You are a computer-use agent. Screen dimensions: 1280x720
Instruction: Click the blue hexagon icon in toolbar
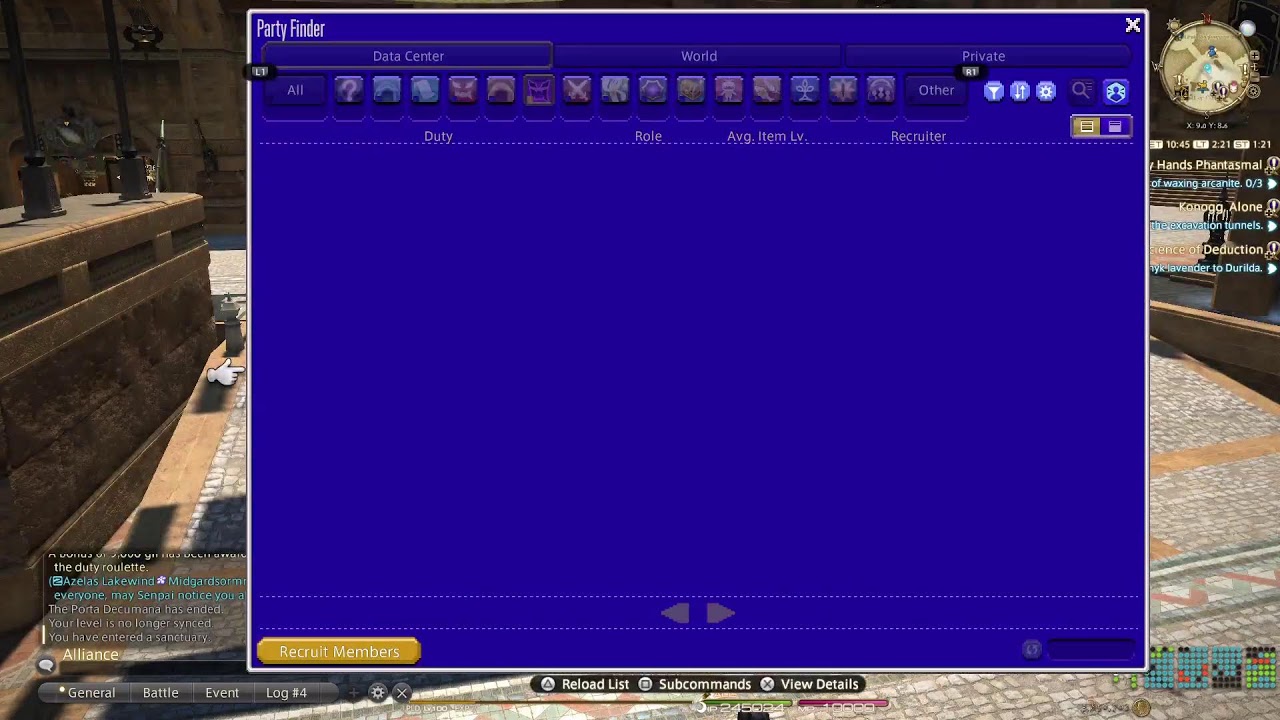1116,92
